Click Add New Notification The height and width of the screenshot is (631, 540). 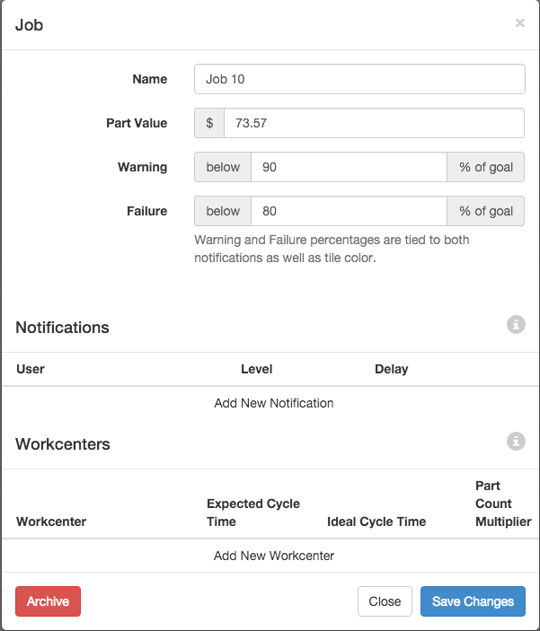pyautogui.click(x=274, y=403)
